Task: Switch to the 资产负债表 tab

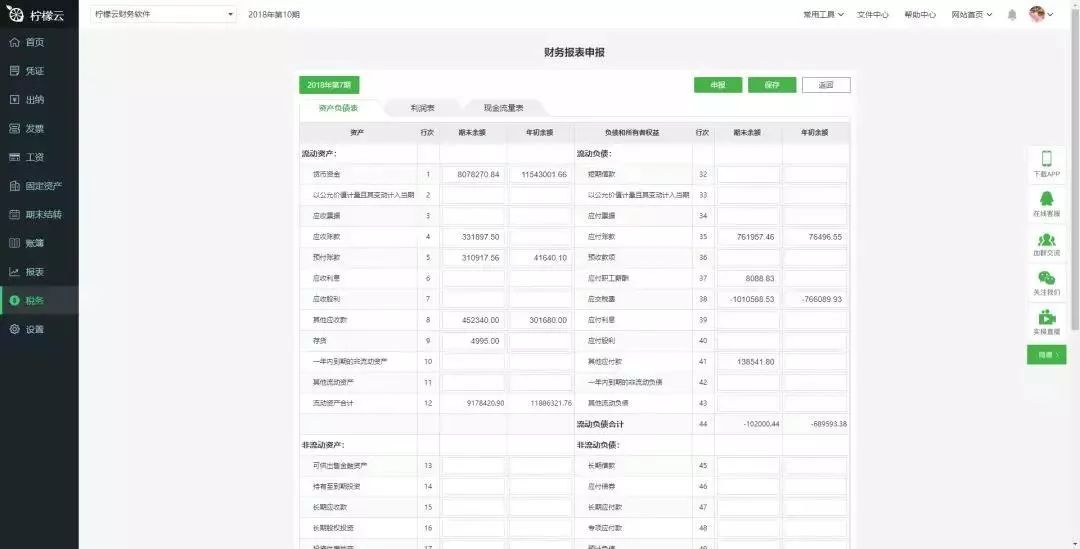Action: (x=338, y=108)
